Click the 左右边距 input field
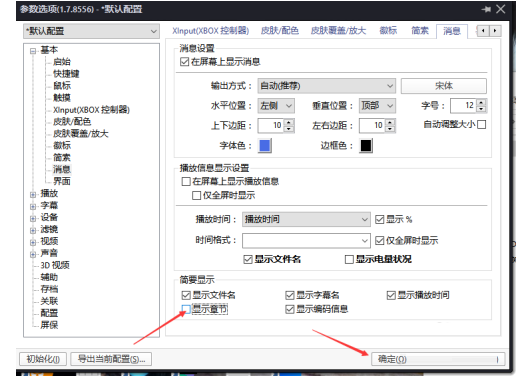The image size is (520, 384). coord(373,126)
